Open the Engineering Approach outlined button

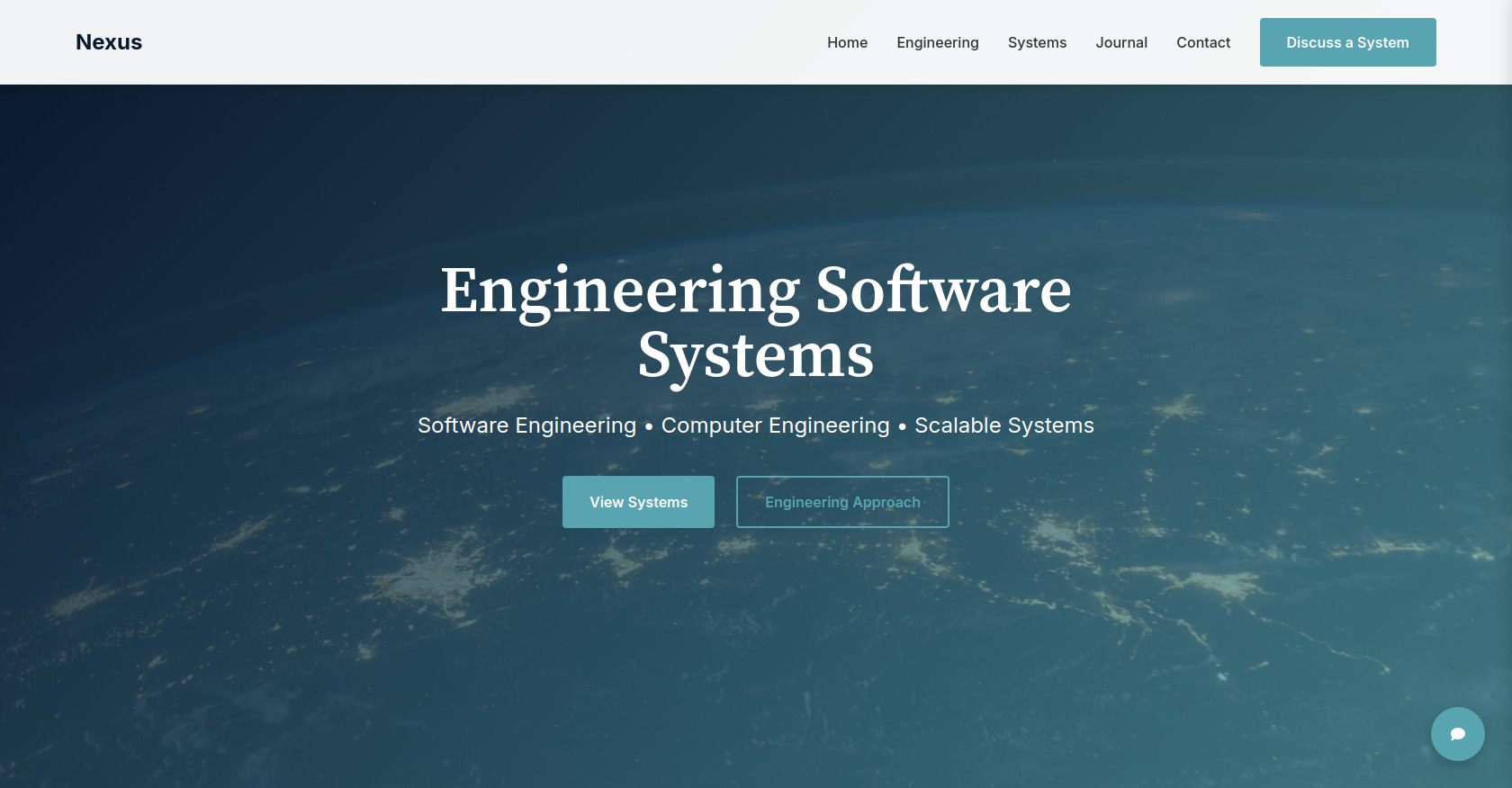coord(842,502)
